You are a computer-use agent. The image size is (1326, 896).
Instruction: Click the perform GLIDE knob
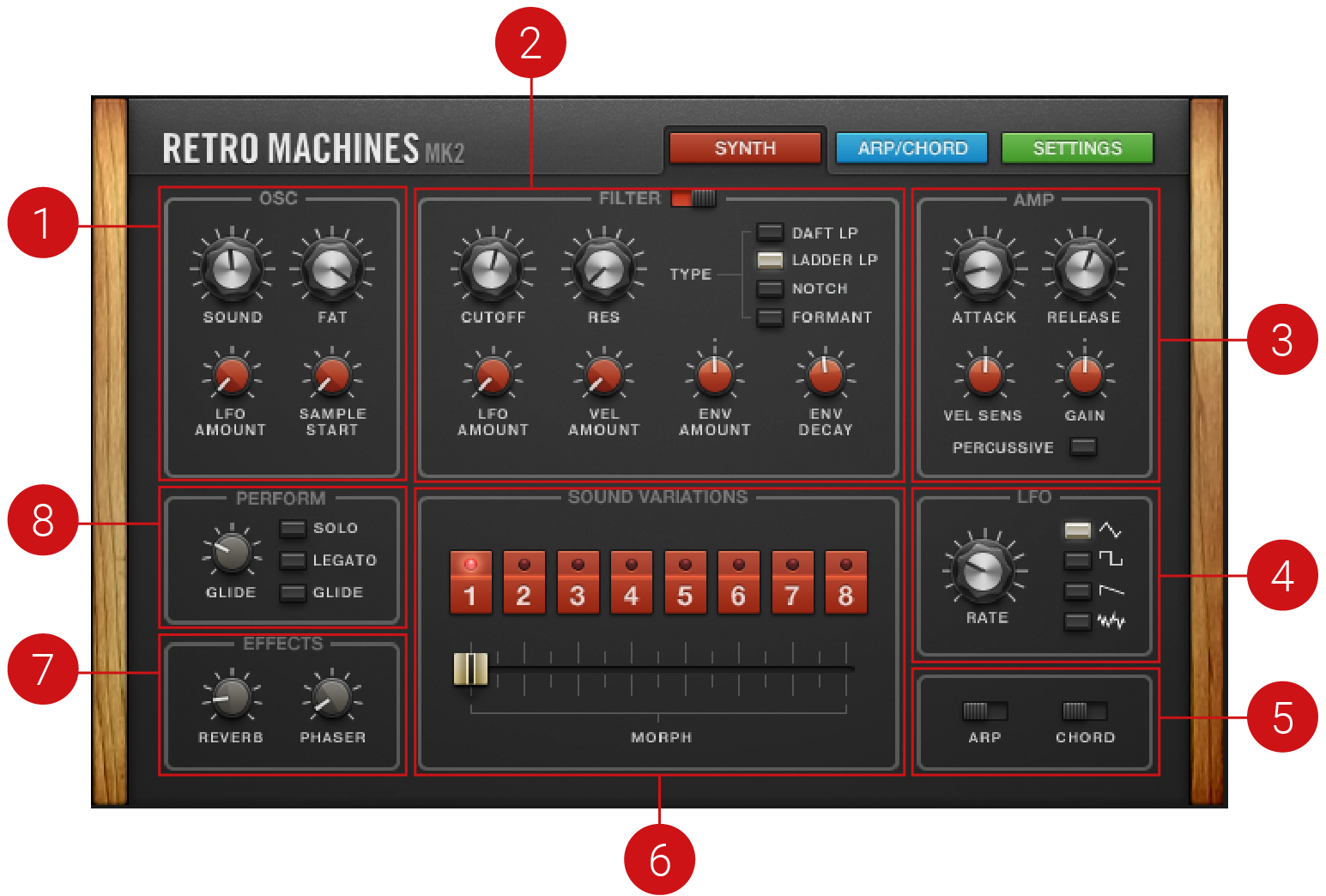point(232,553)
